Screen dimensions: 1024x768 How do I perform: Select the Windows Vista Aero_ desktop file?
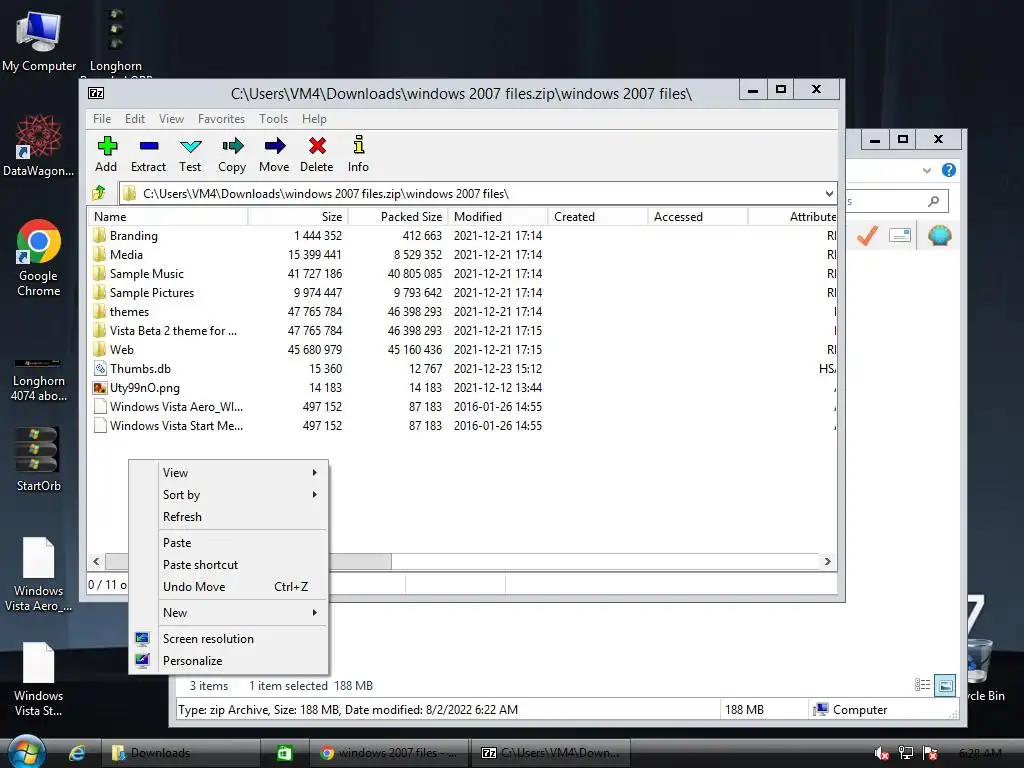click(x=39, y=575)
